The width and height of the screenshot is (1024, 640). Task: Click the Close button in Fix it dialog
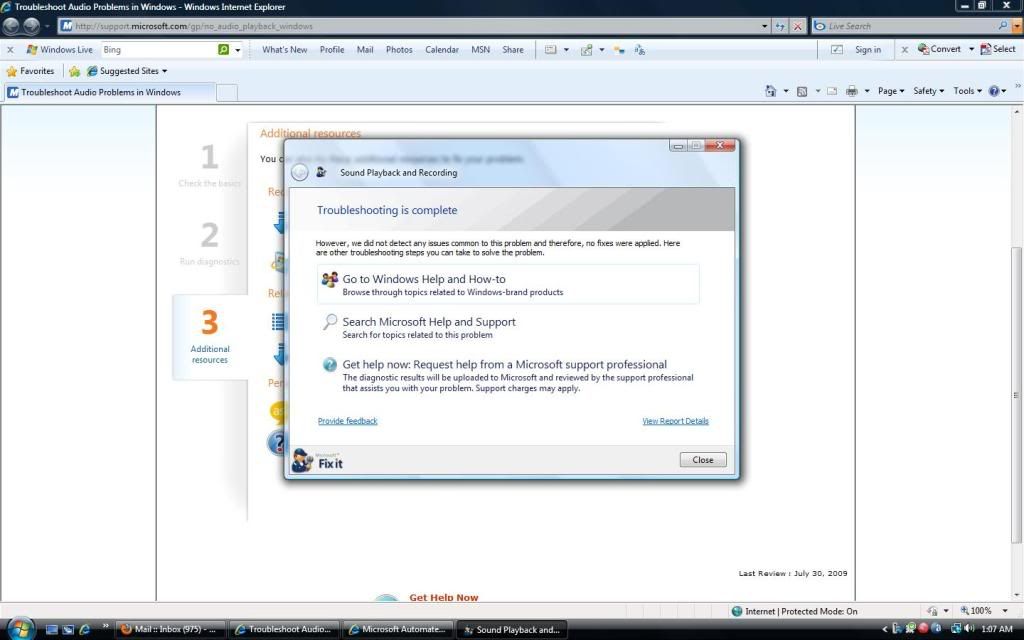(703, 460)
